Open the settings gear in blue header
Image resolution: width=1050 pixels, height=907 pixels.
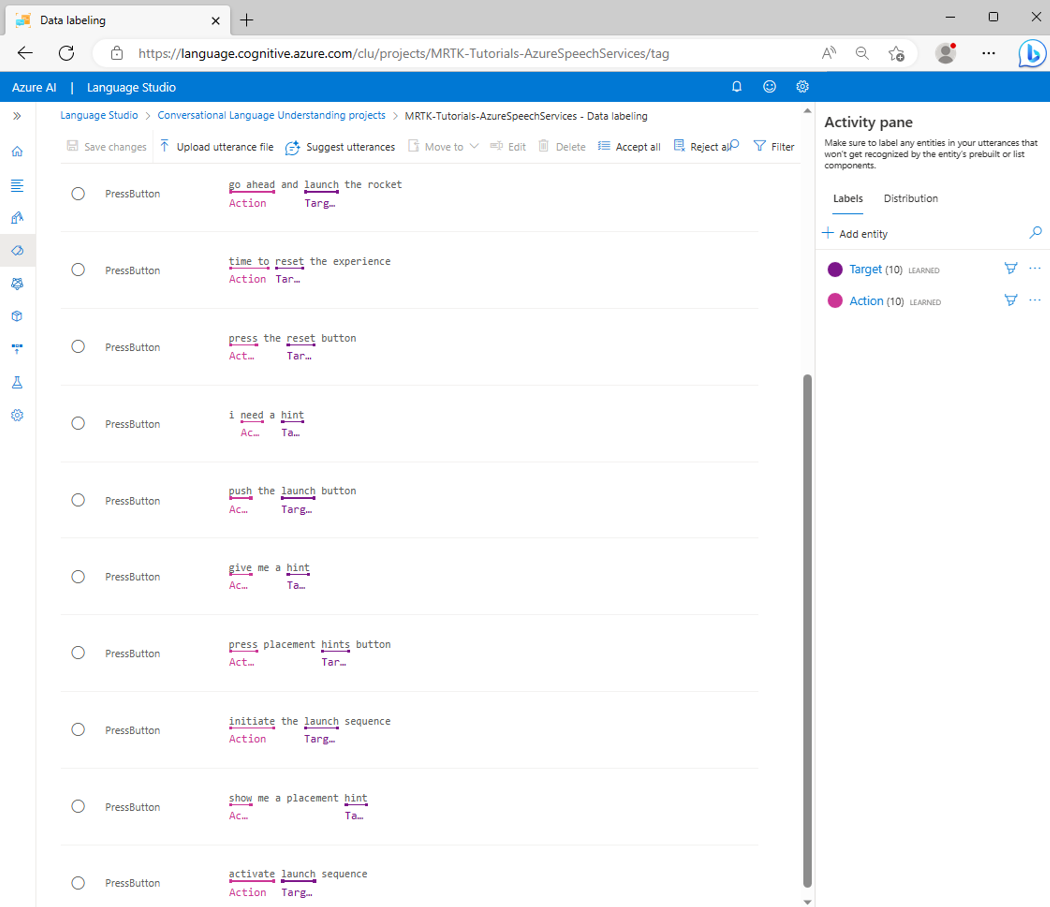coord(802,86)
